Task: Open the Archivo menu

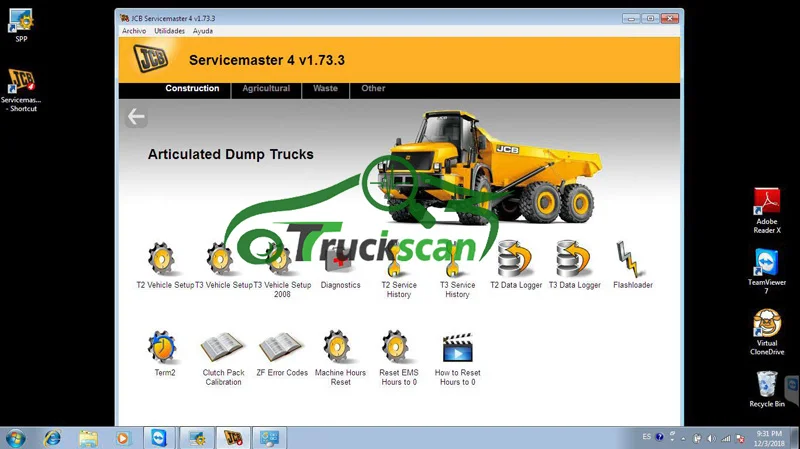Action: [134, 31]
